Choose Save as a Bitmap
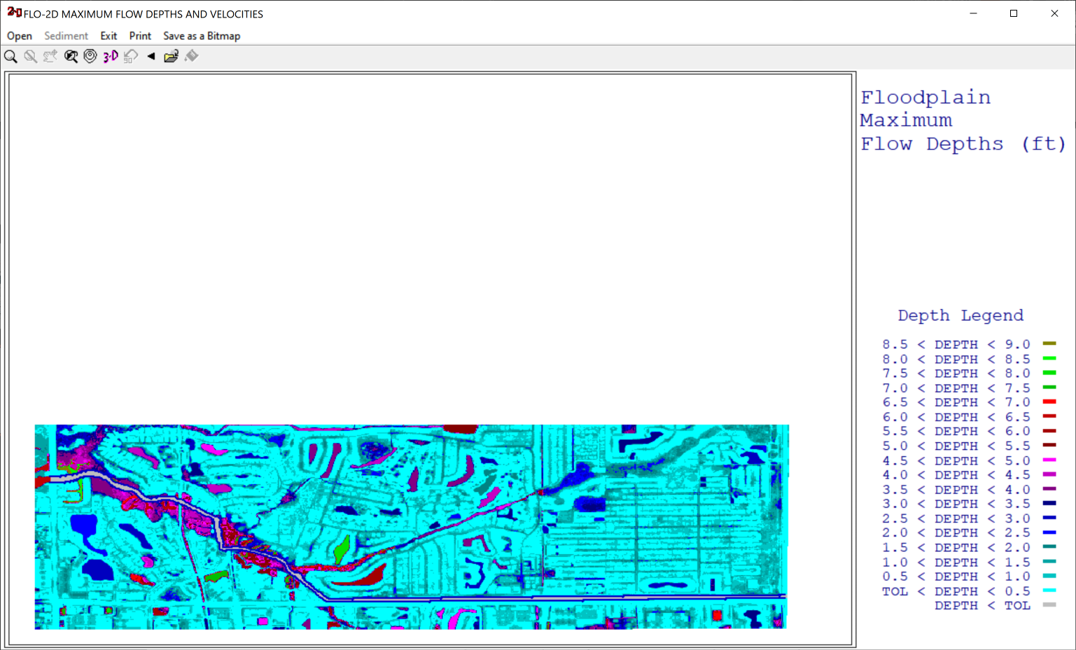Image resolution: width=1076 pixels, height=650 pixels. click(x=202, y=36)
